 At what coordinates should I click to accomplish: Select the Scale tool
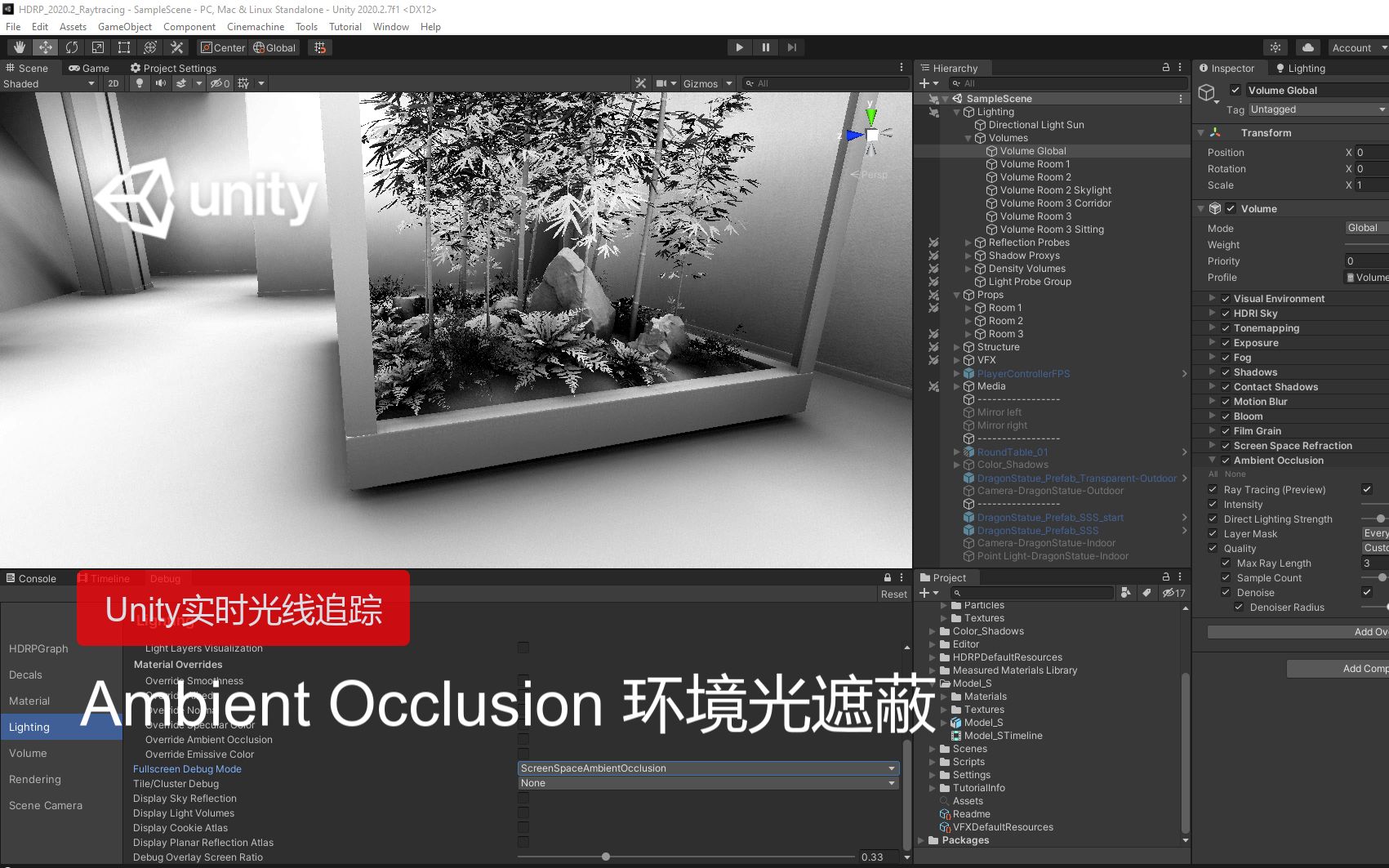[x=98, y=47]
